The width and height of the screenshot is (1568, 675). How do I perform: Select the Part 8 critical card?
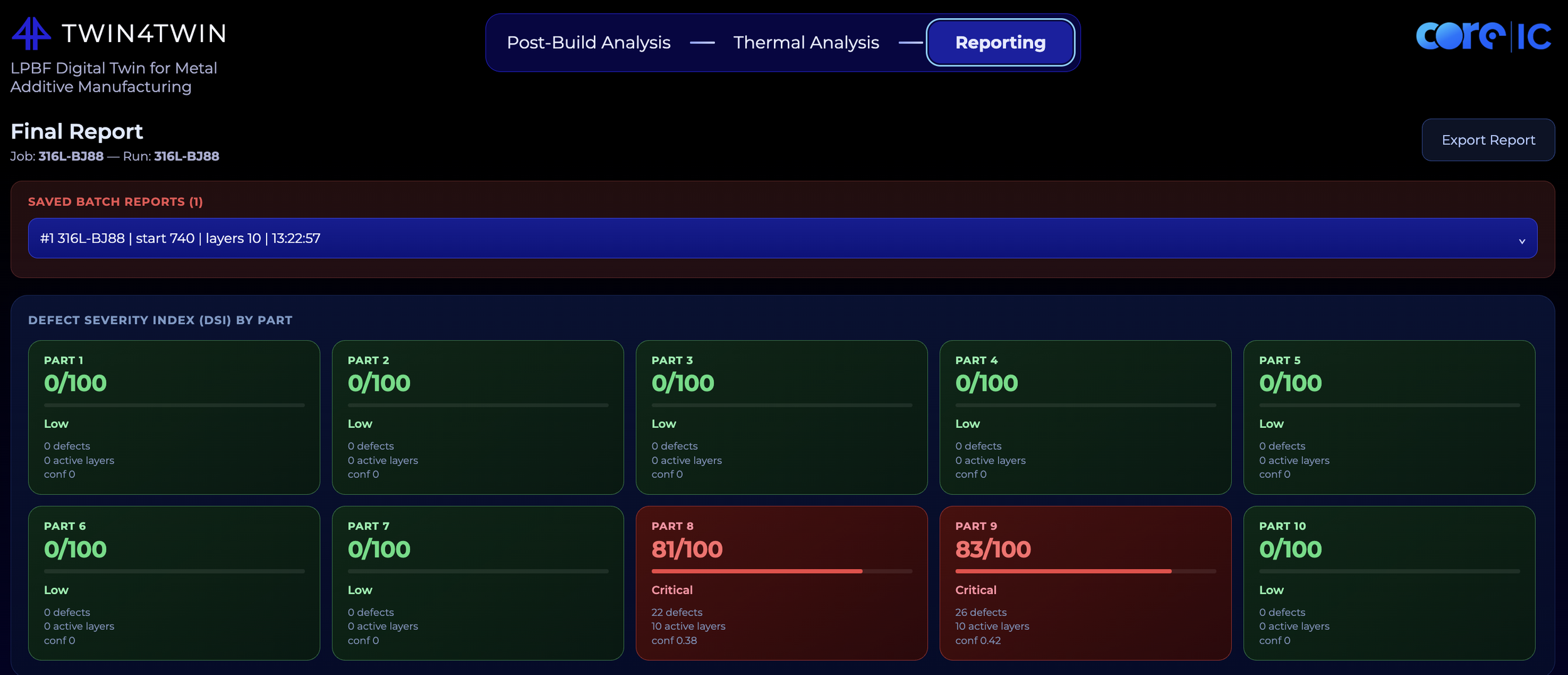781,583
